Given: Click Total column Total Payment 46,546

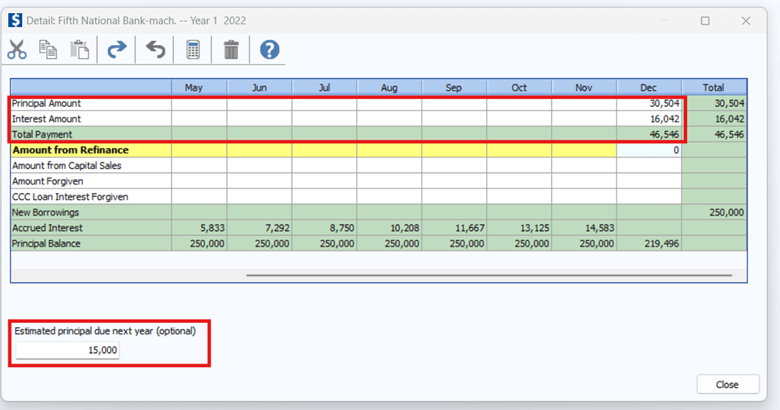Looking at the screenshot, I should click(x=714, y=134).
